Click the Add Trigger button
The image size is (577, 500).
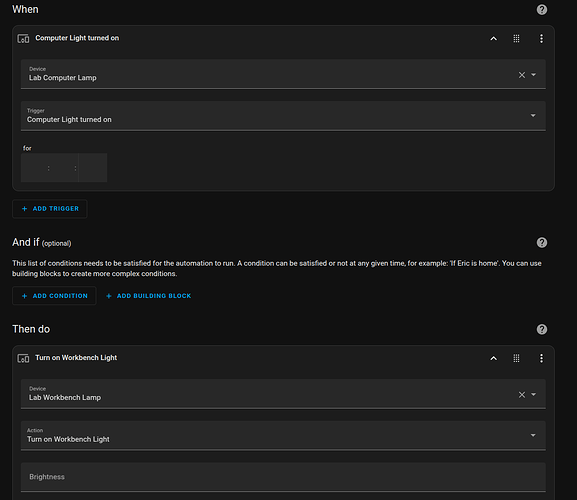pyautogui.click(x=50, y=209)
